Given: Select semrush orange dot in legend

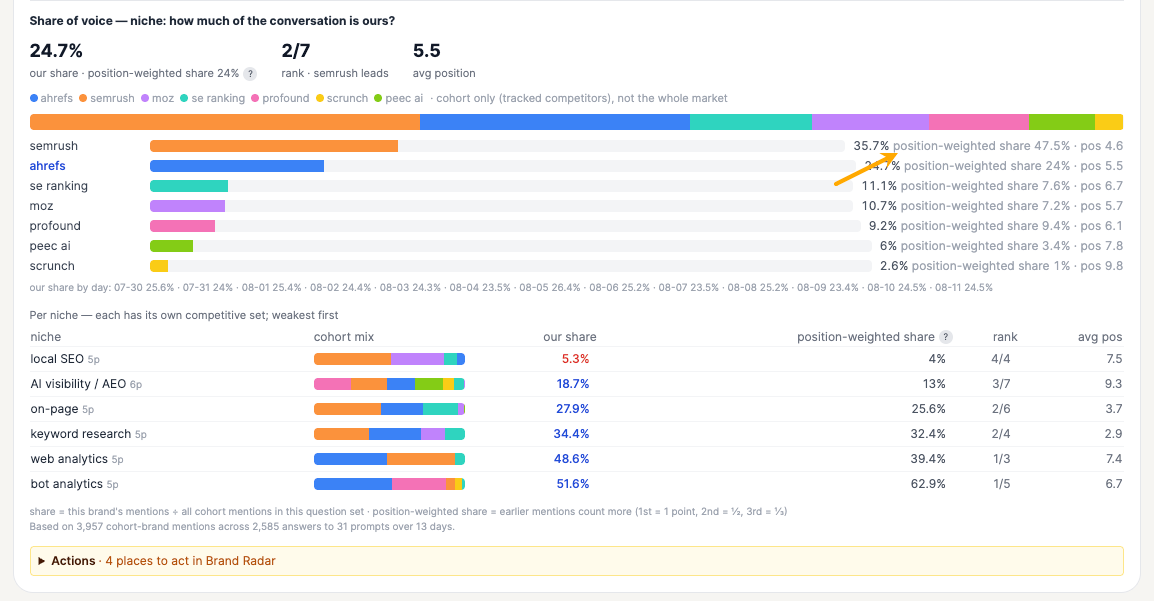Looking at the screenshot, I should [x=83, y=98].
